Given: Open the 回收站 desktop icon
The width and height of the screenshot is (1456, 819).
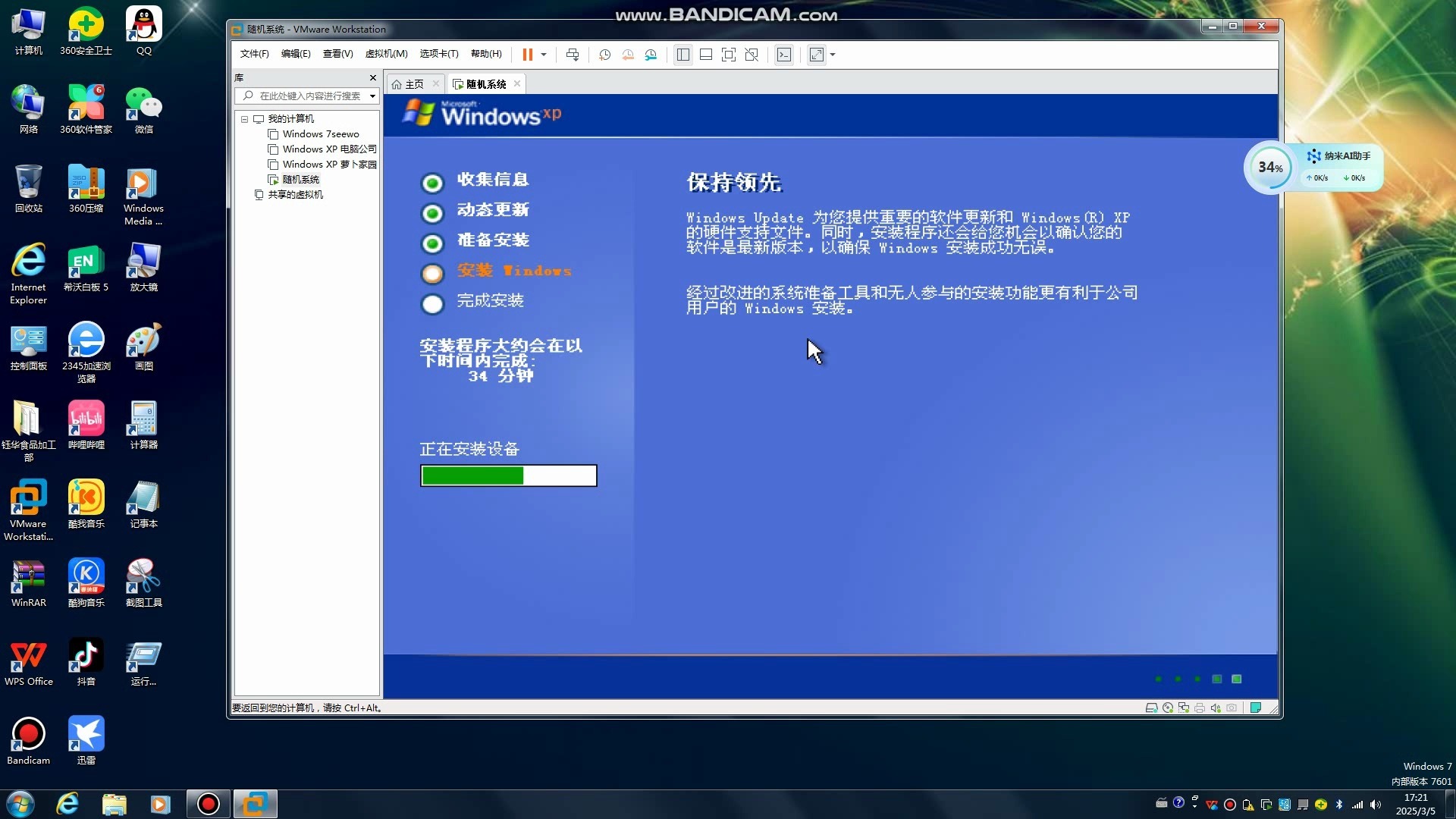Looking at the screenshot, I should coord(29,189).
